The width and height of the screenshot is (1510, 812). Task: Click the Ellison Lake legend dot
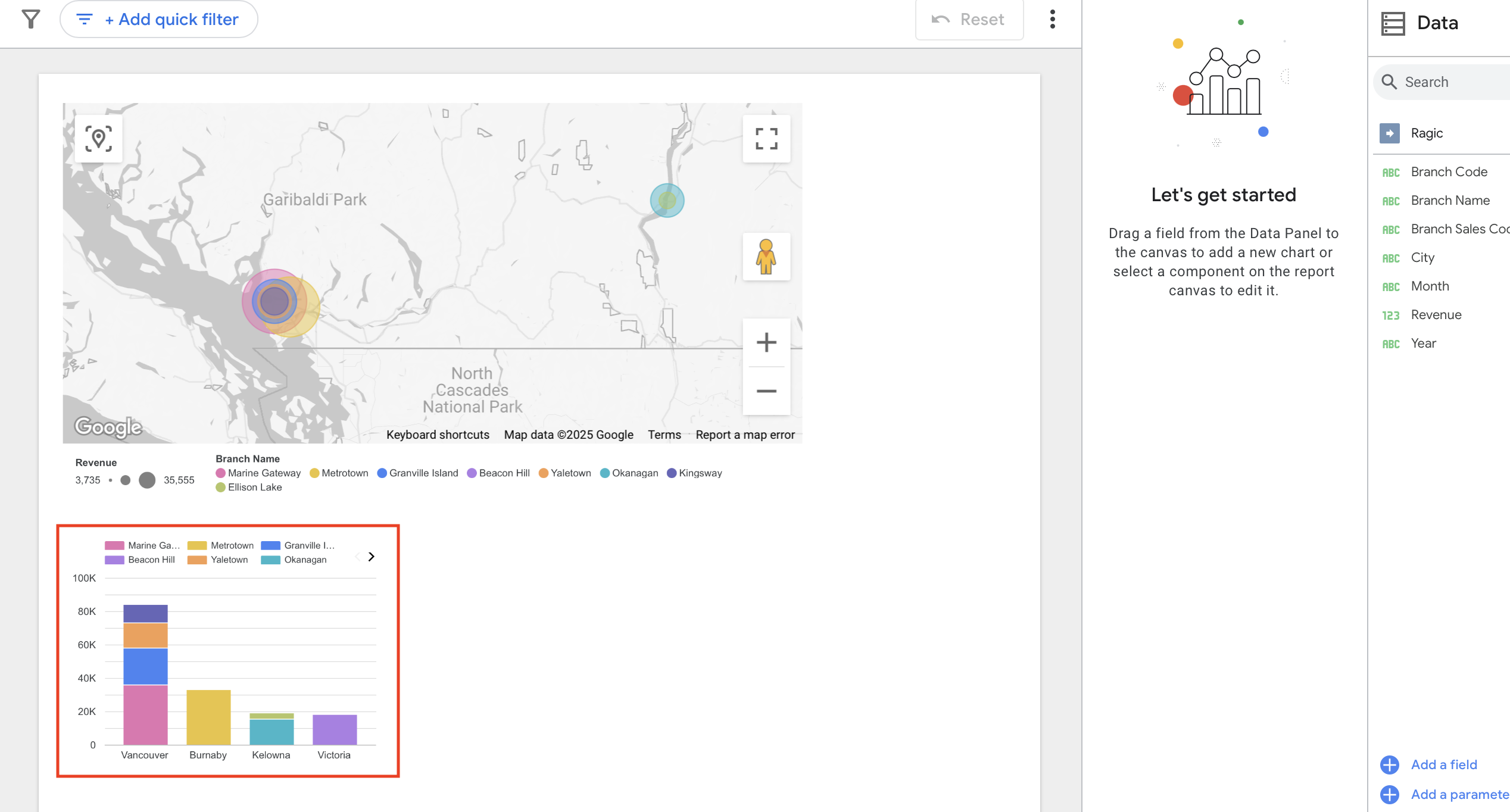220,487
